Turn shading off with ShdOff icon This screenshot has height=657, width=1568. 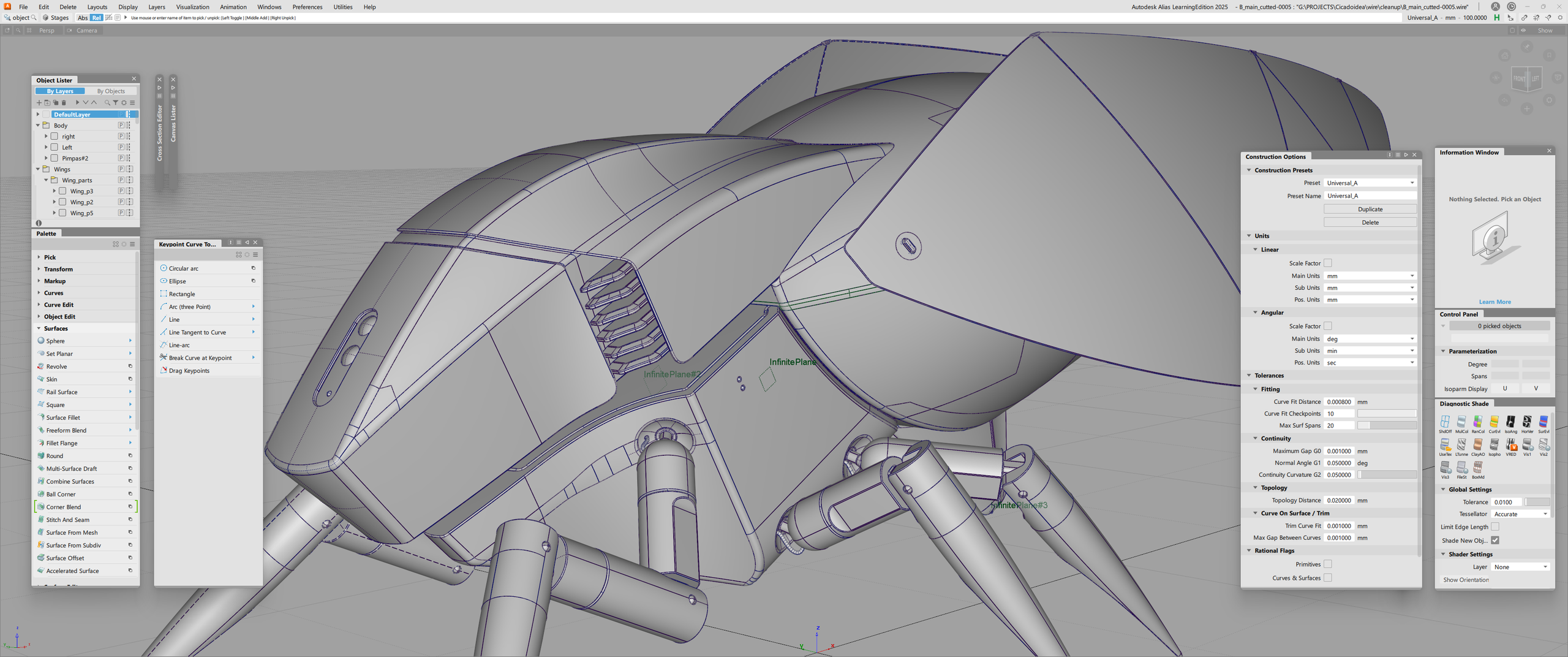(1445, 423)
